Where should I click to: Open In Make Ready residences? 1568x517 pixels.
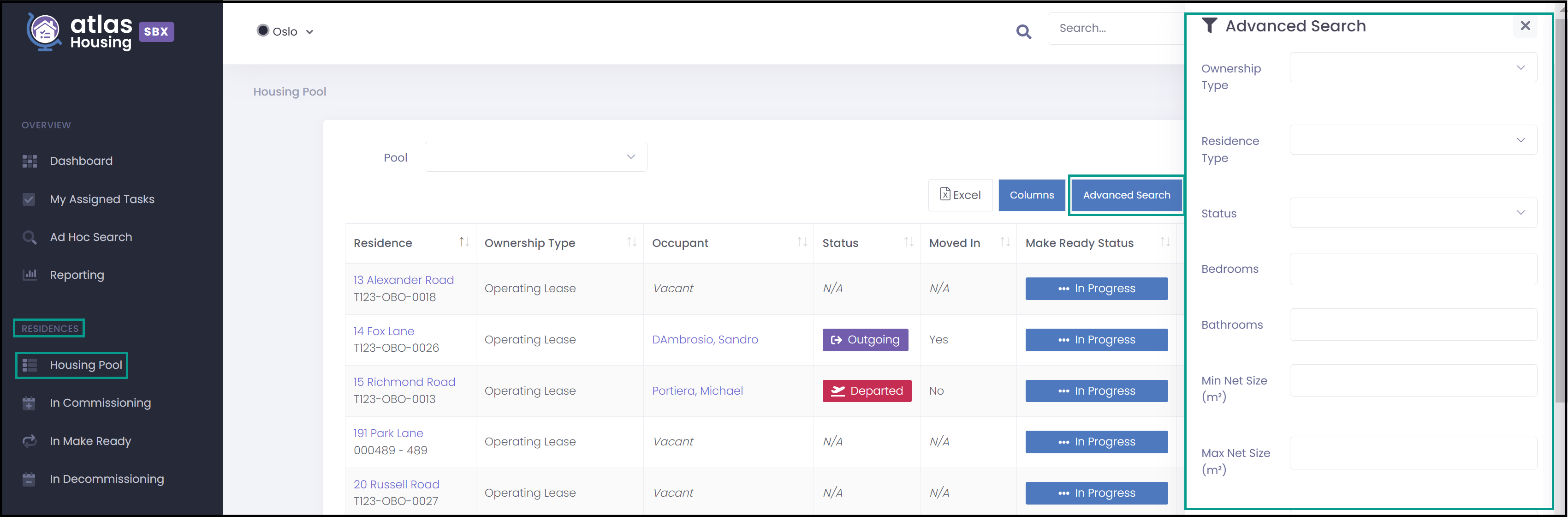click(x=90, y=441)
